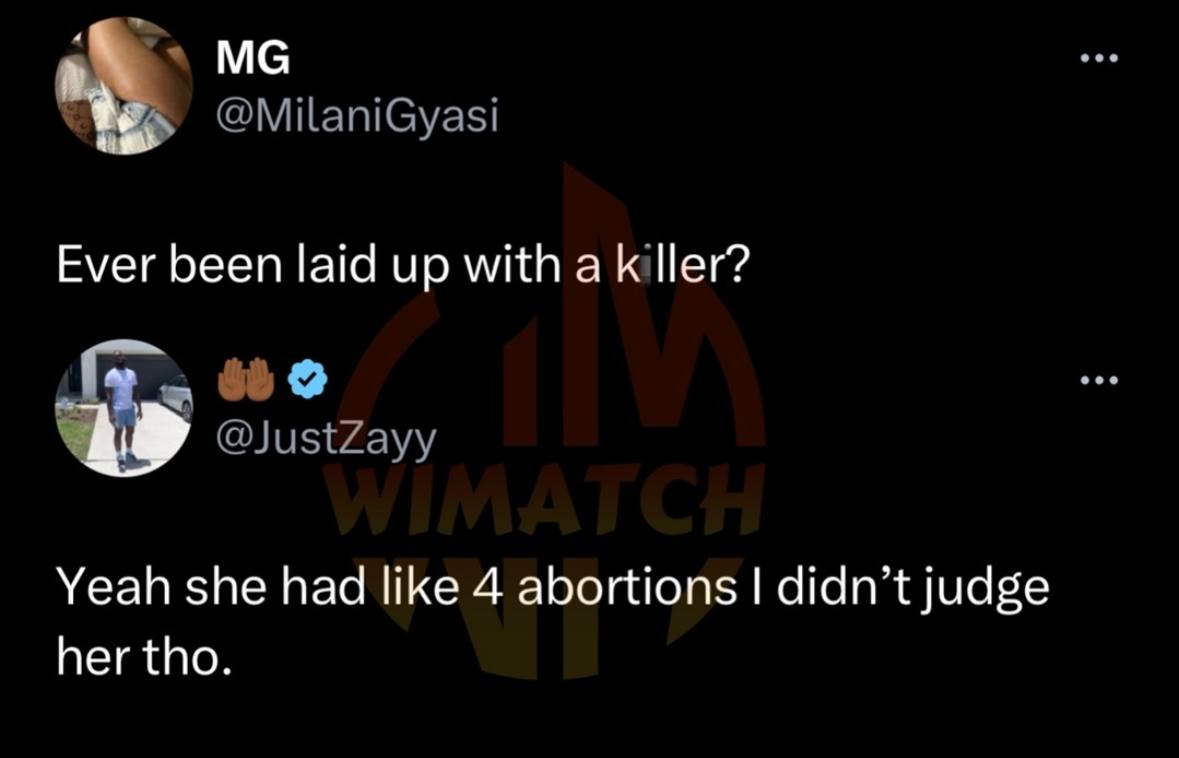Open the reply starting "Yeah she had like"
1179x758 pixels.
[x=552, y=587]
